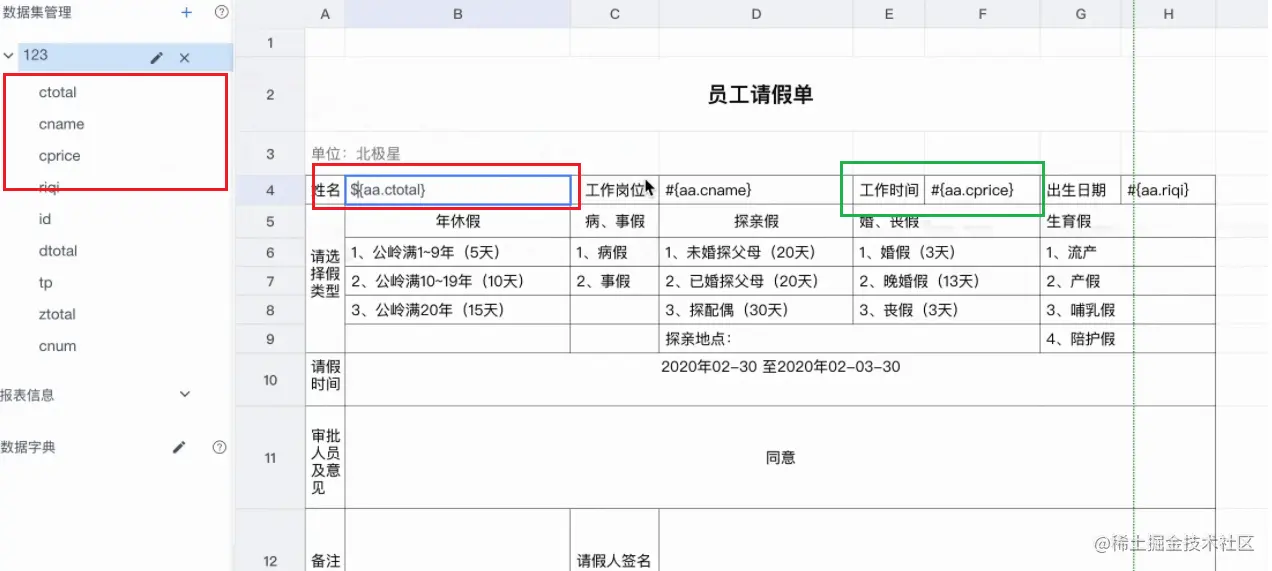Click cell 2、晚婚假（13天）
Image resolution: width=1272 pixels, height=571 pixels.
[x=946, y=282]
